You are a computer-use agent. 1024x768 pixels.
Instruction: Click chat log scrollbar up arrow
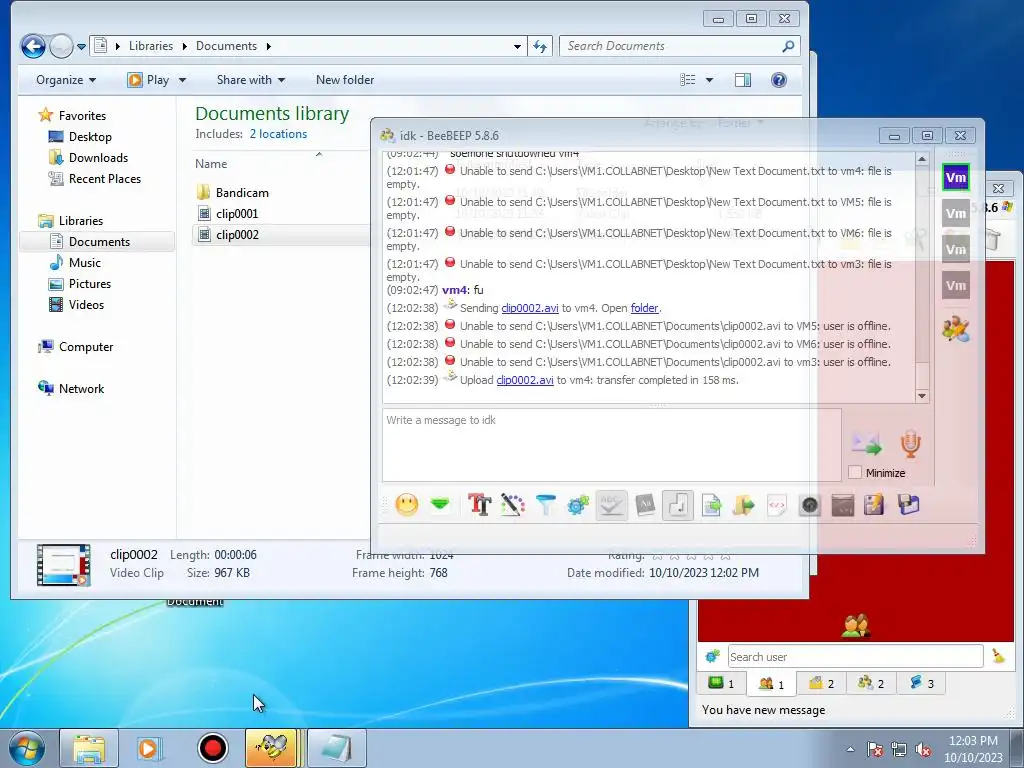pos(921,159)
